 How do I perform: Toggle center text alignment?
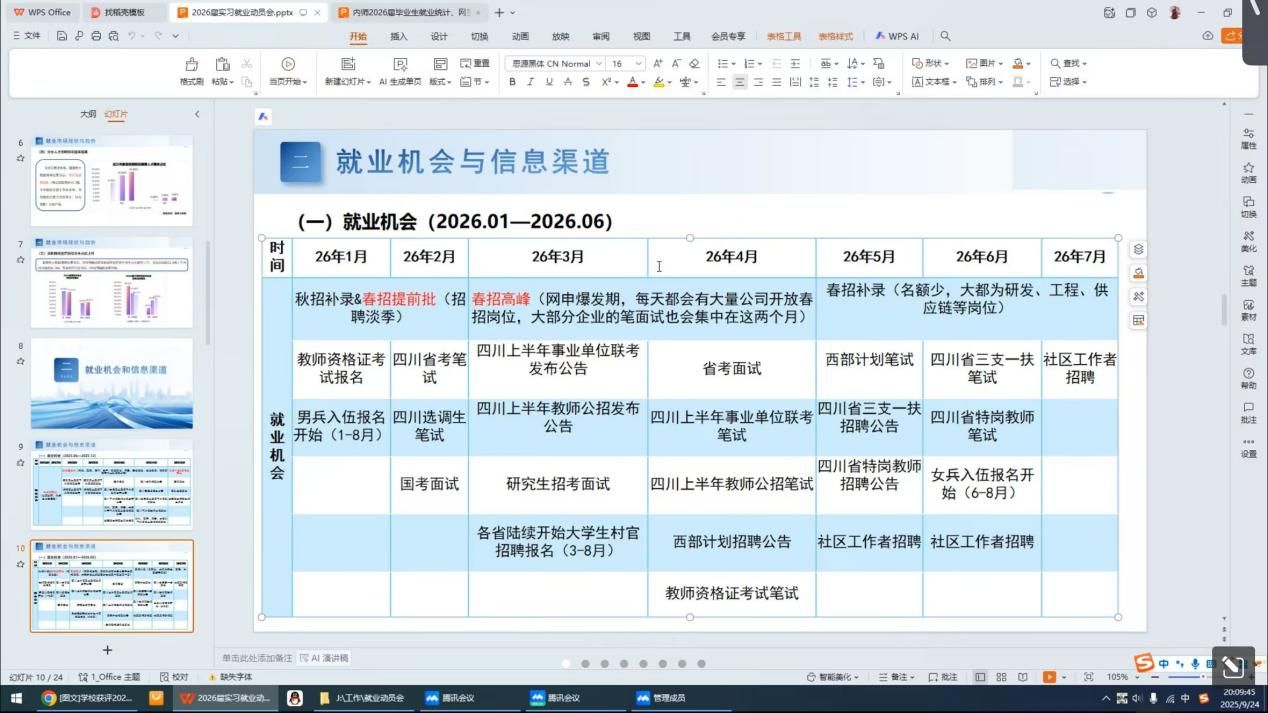point(740,82)
